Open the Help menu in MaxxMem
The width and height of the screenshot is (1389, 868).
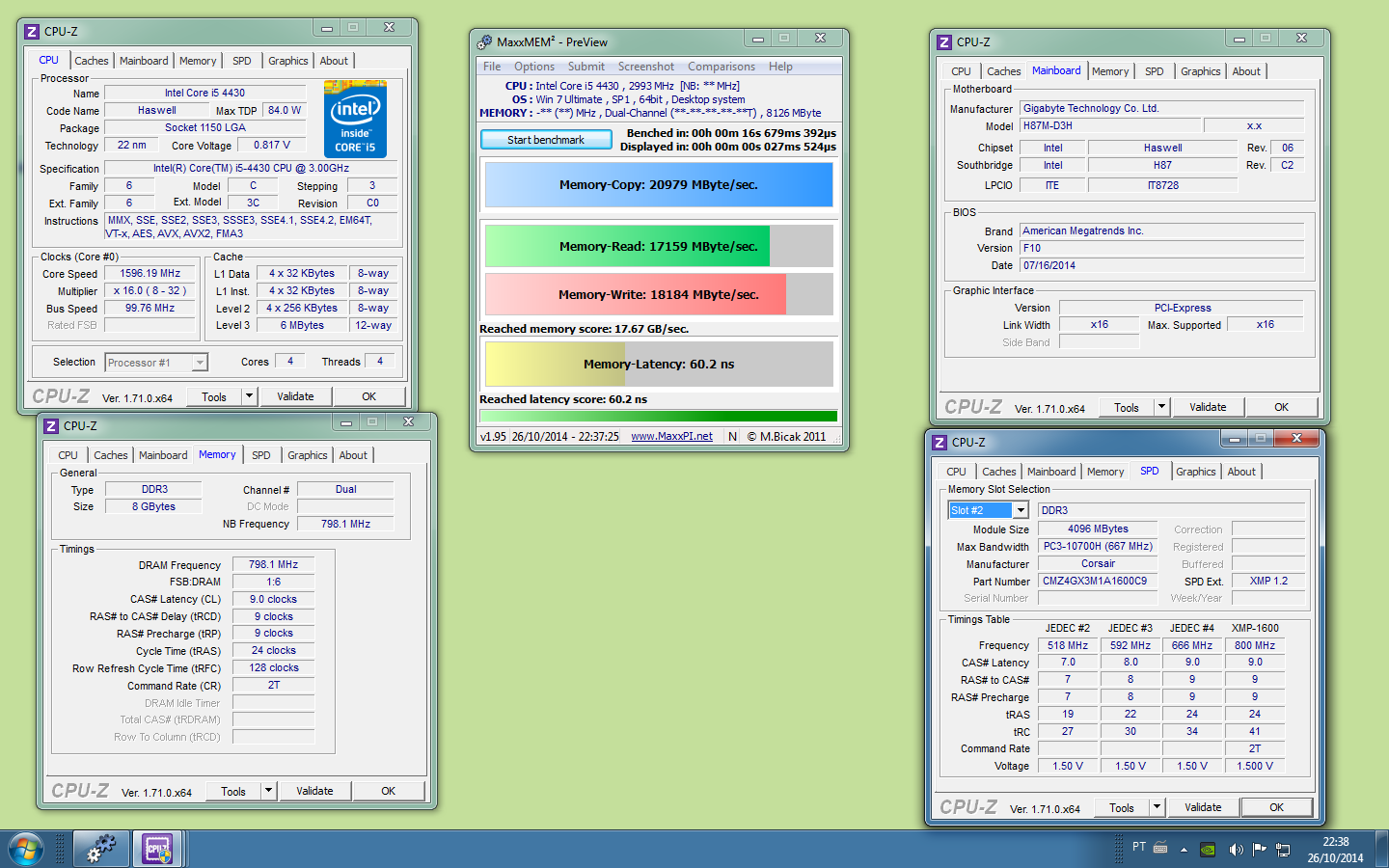pyautogui.click(x=780, y=67)
